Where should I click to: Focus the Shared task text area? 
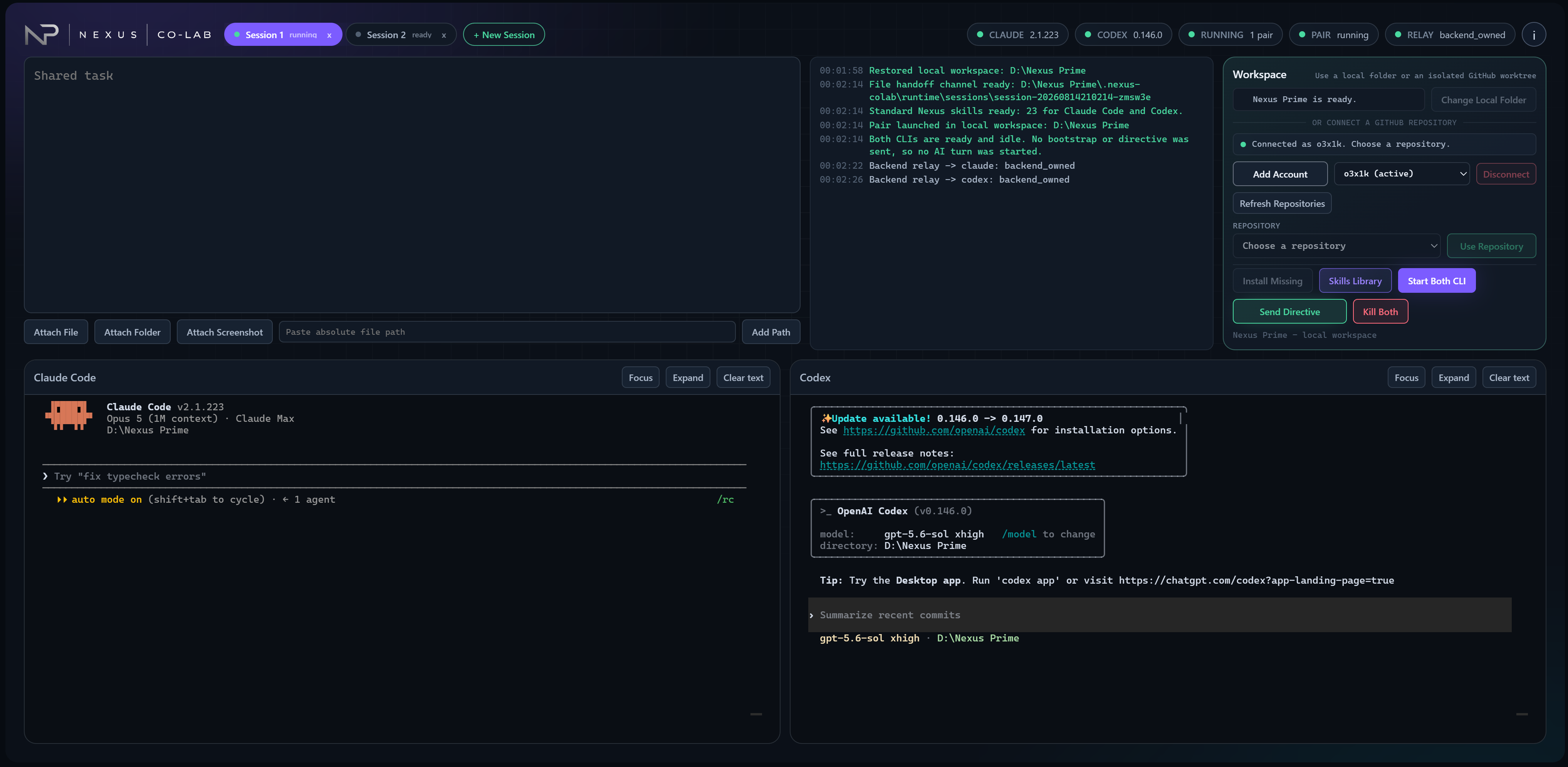411,185
